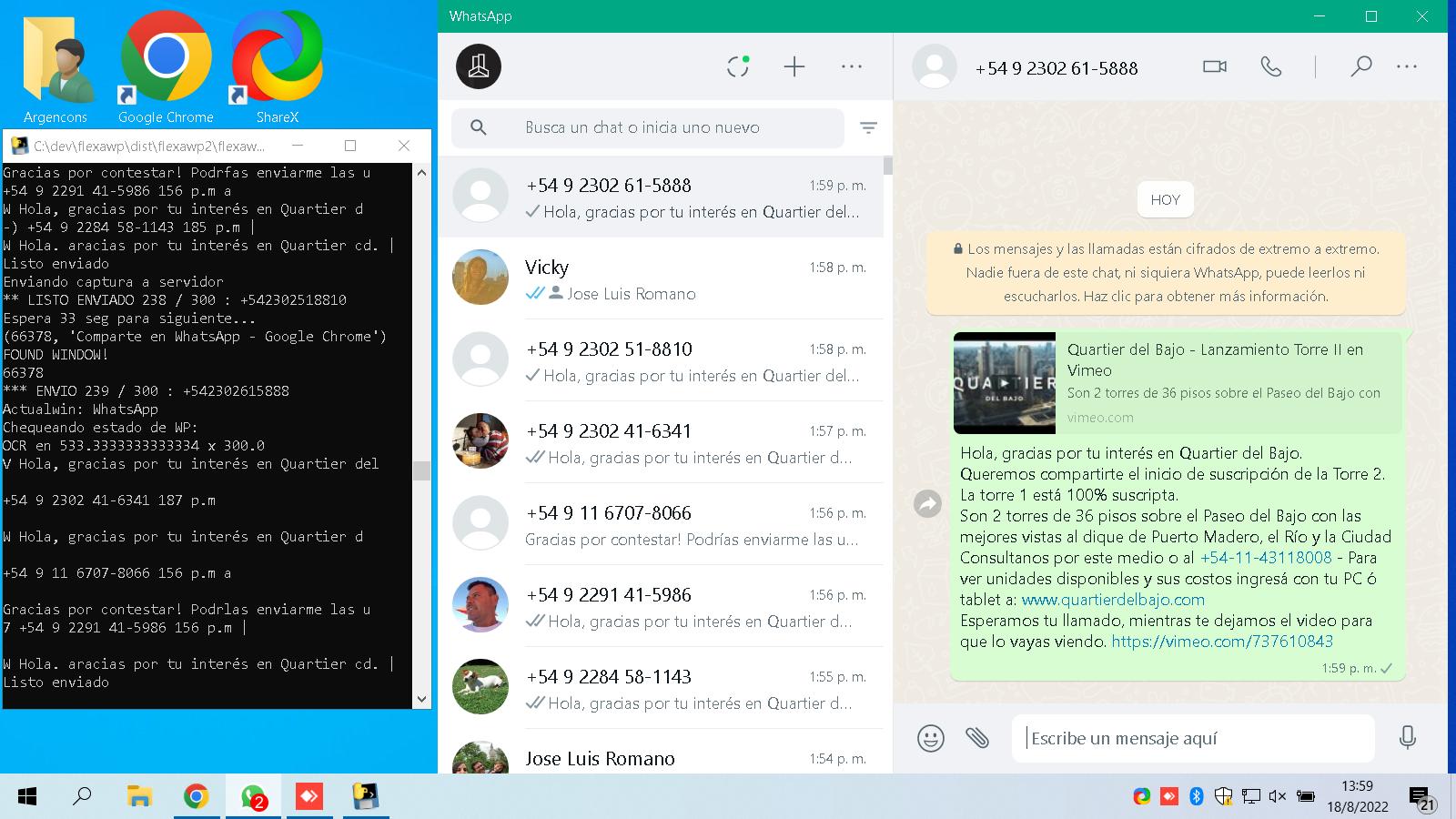This screenshot has height=819, width=1456.
Task: Click the 'HOY' date badge
Action: click(1165, 200)
